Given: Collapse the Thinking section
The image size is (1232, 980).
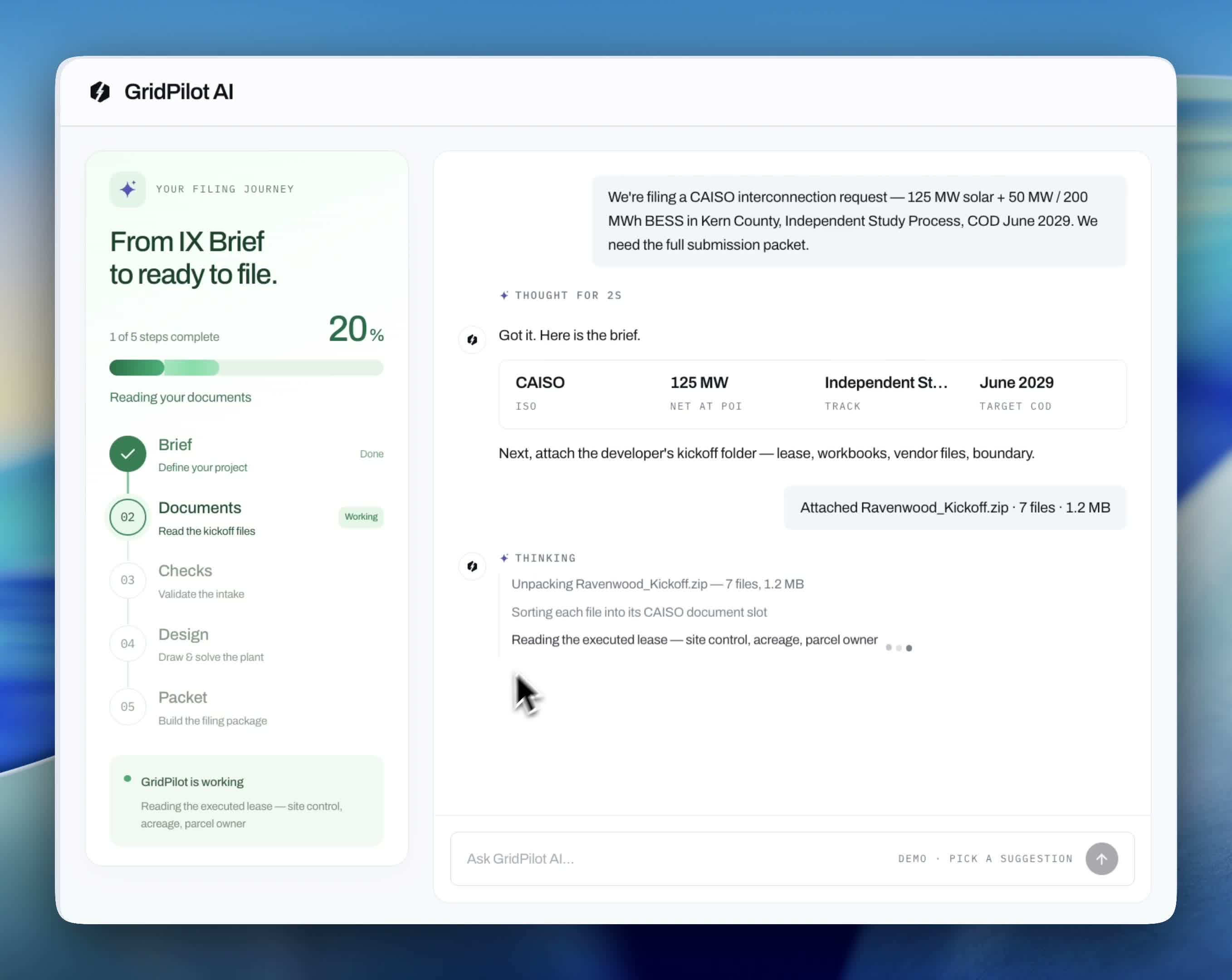Looking at the screenshot, I should click(538, 558).
